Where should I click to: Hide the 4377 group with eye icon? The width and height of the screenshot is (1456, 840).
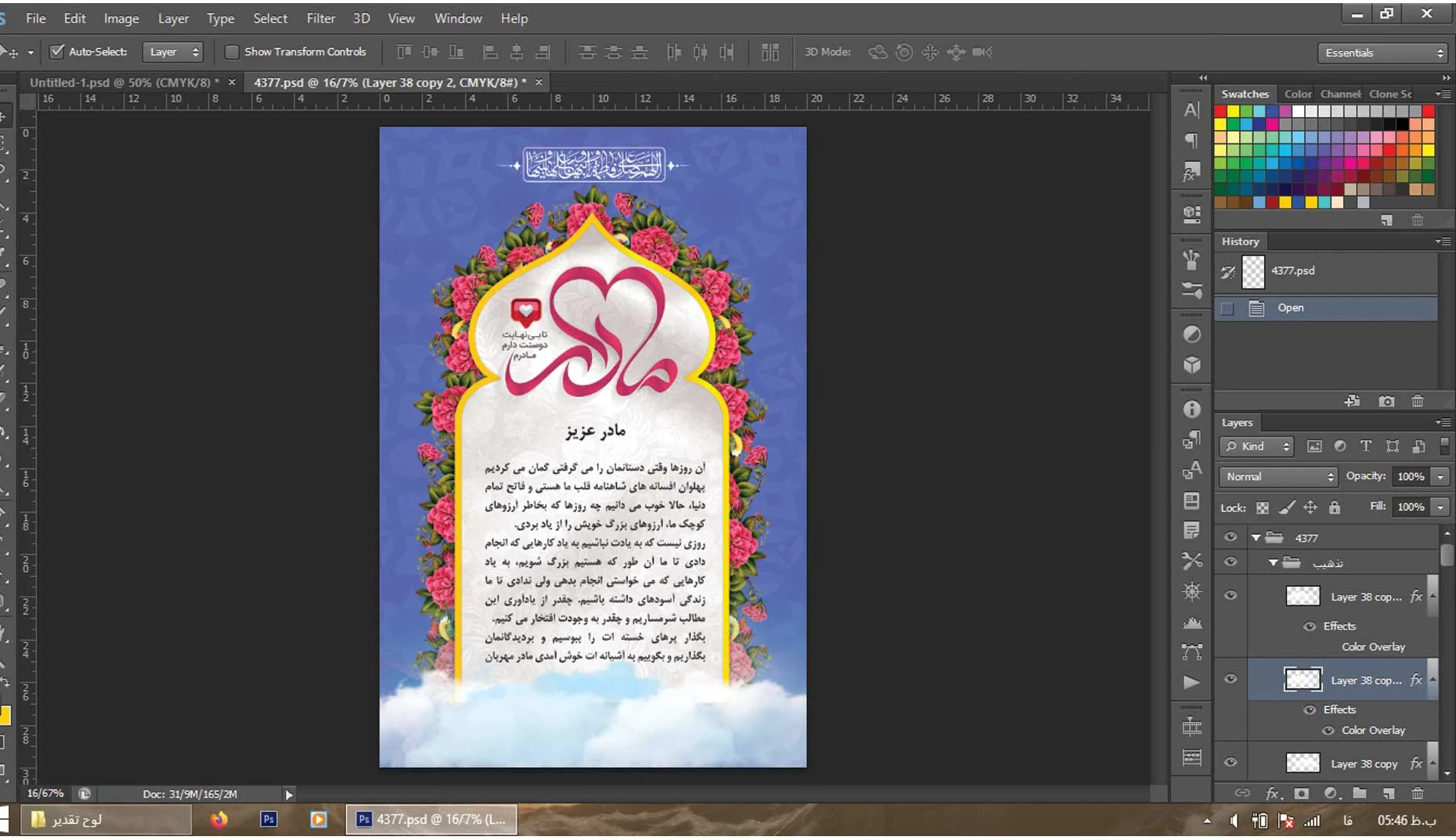(1231, 537)
